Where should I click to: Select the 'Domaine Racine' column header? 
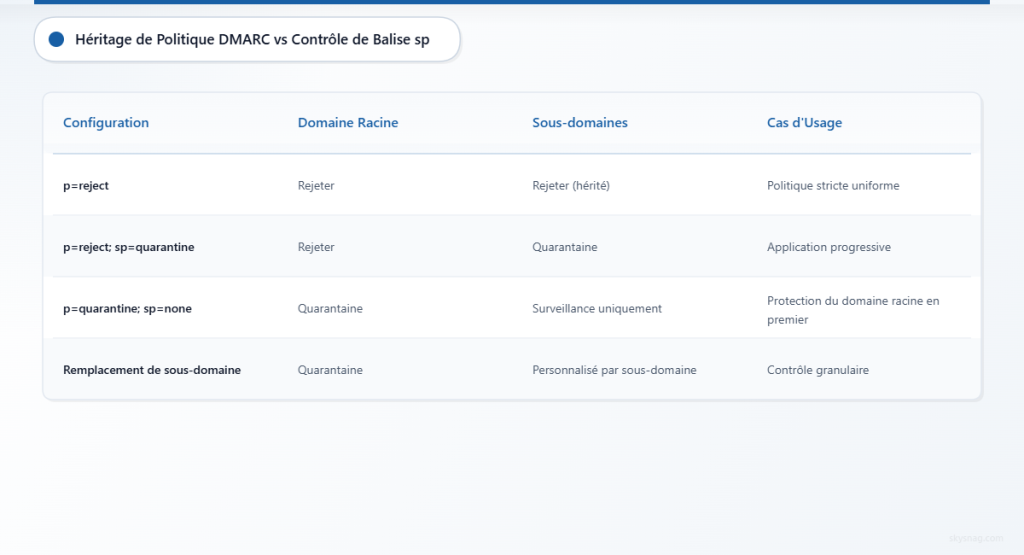coord(347,123)
